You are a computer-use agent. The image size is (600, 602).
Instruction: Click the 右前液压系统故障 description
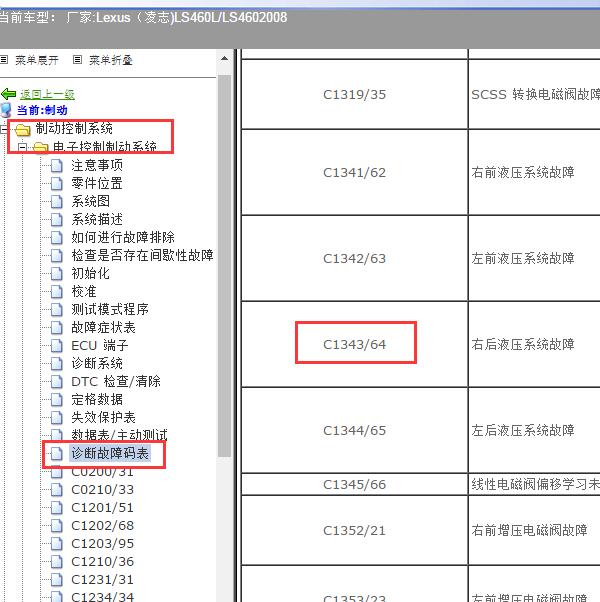coord(523,172)
